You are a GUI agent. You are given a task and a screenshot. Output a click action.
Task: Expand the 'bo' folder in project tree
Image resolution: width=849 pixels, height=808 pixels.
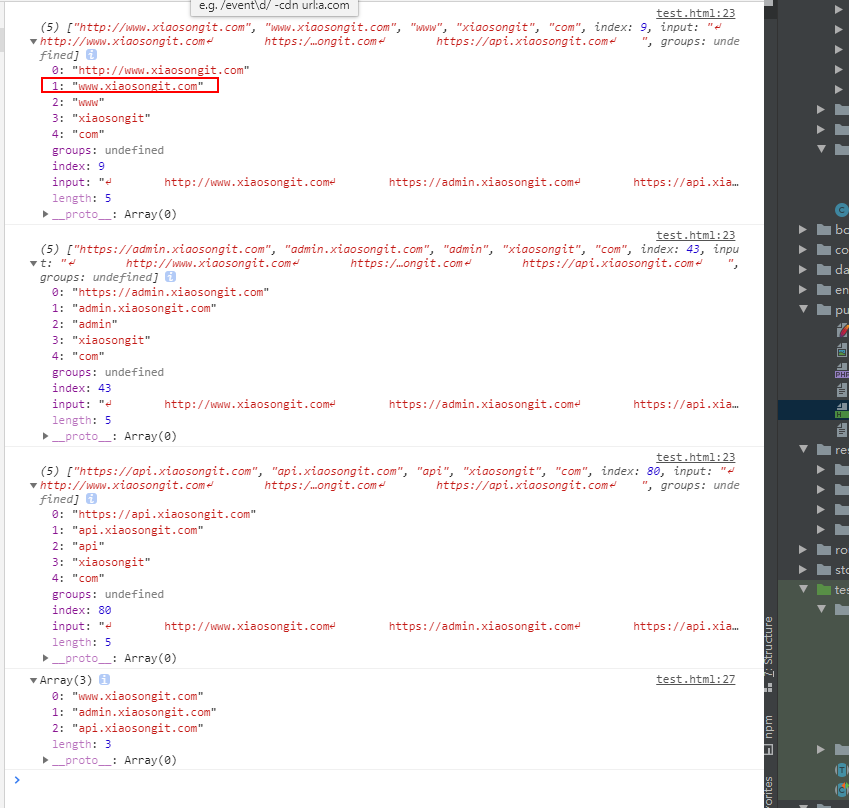click(803, 230)
